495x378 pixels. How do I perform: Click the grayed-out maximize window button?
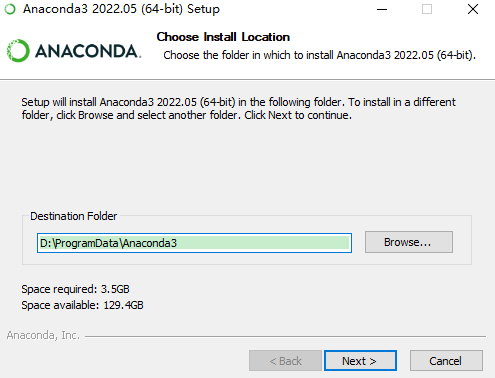[x=427, y=9]
